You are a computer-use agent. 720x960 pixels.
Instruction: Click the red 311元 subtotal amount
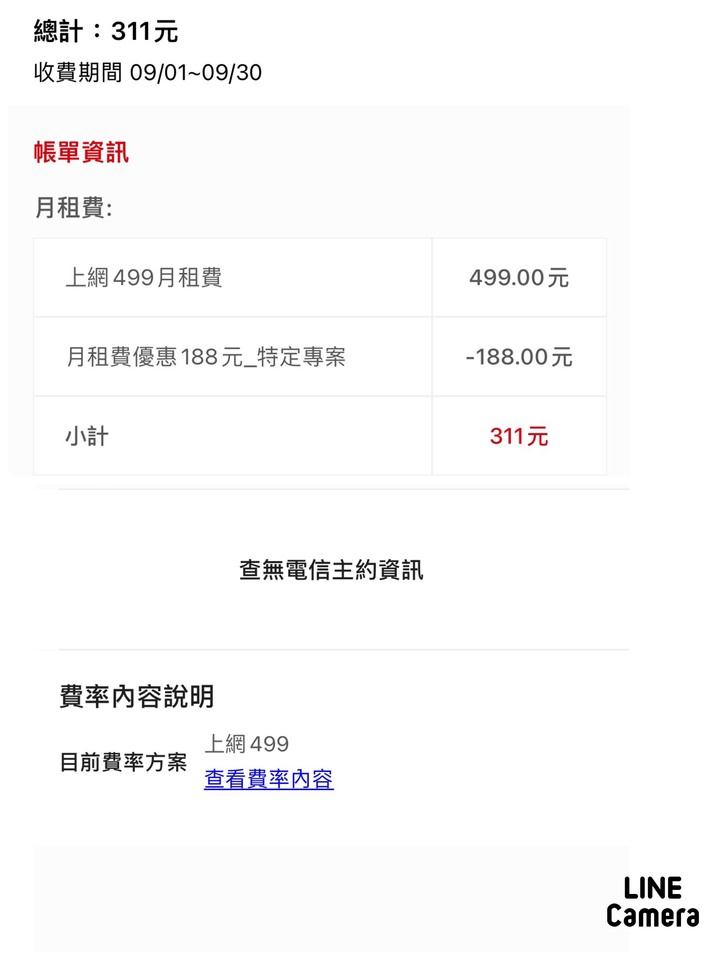tap(519, 436)
